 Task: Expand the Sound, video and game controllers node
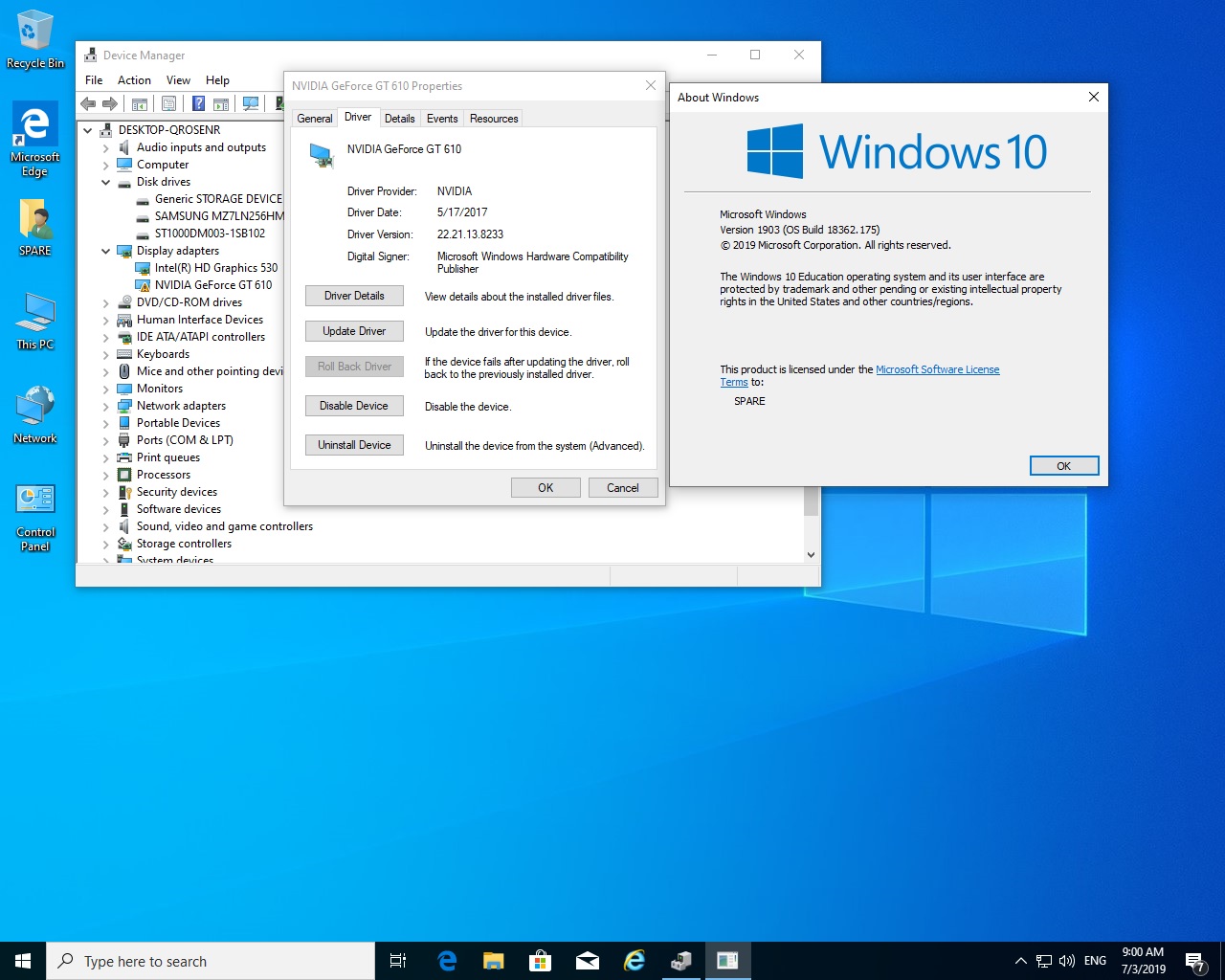coord(106,526)
